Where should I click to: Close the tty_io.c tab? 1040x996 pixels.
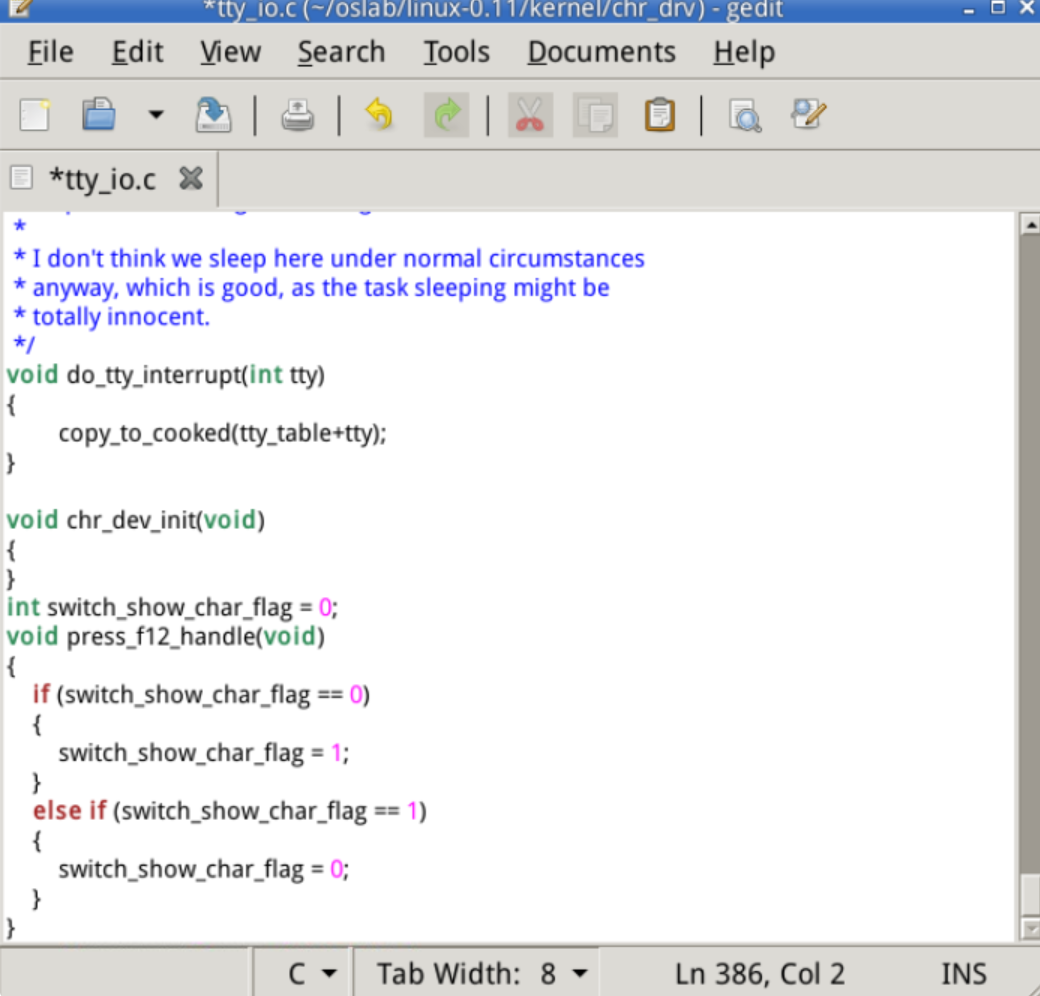[x=190, y=179]
